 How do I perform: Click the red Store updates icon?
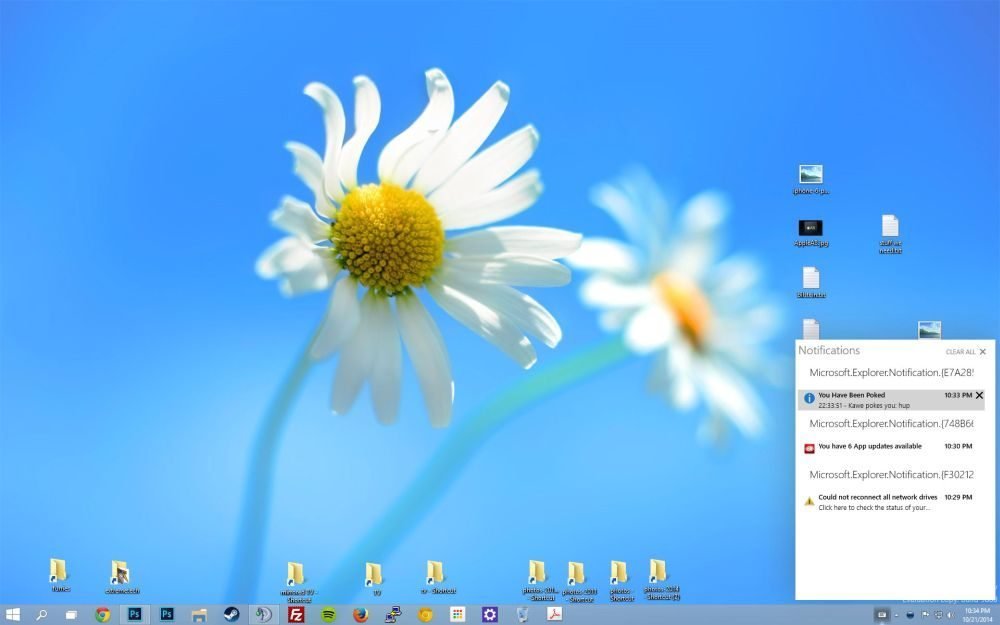pyautogui.click(x=809, y=448)
